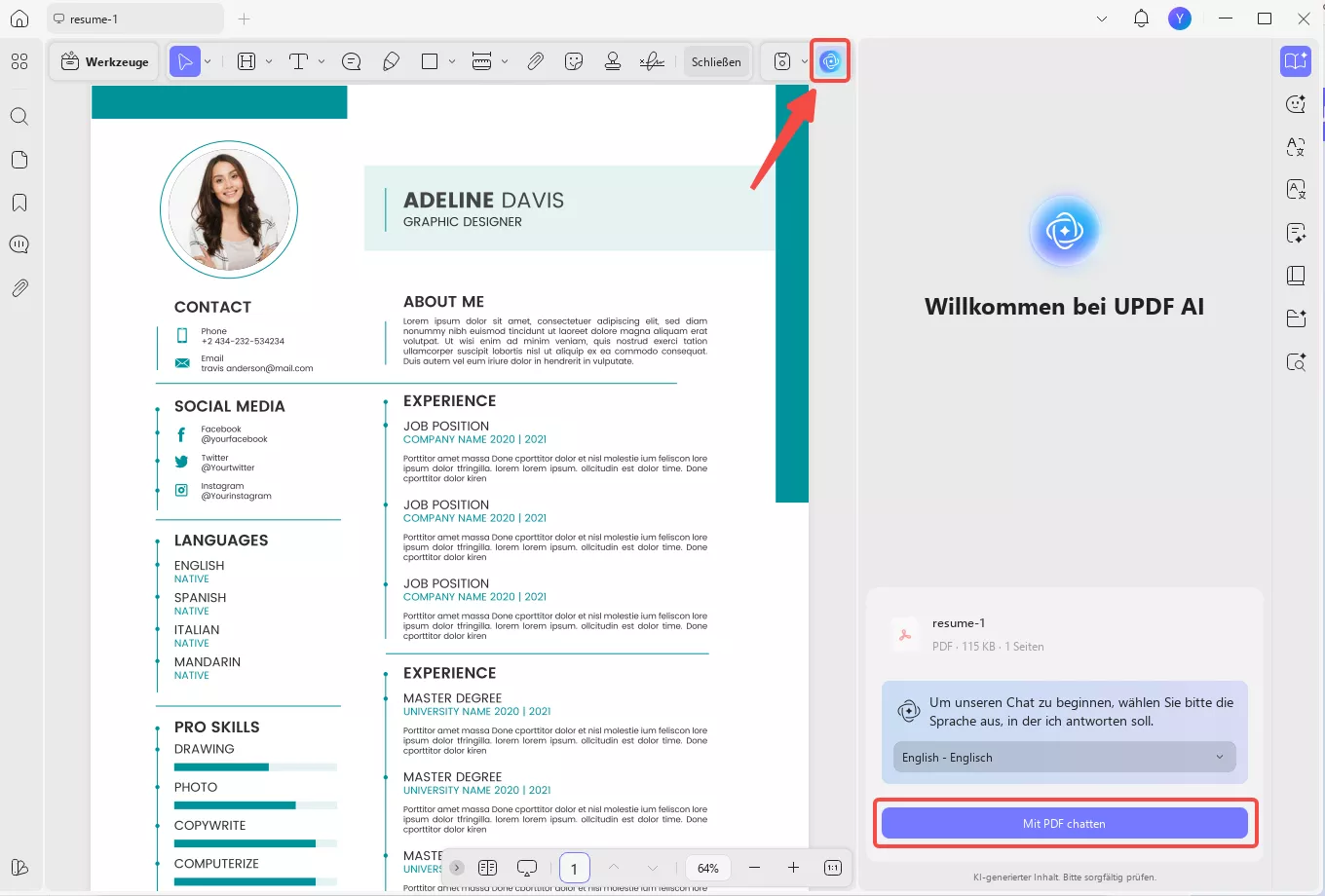Select the pencil drawing tool
This screenshot has height=896, width=1325.
(392, 61)
